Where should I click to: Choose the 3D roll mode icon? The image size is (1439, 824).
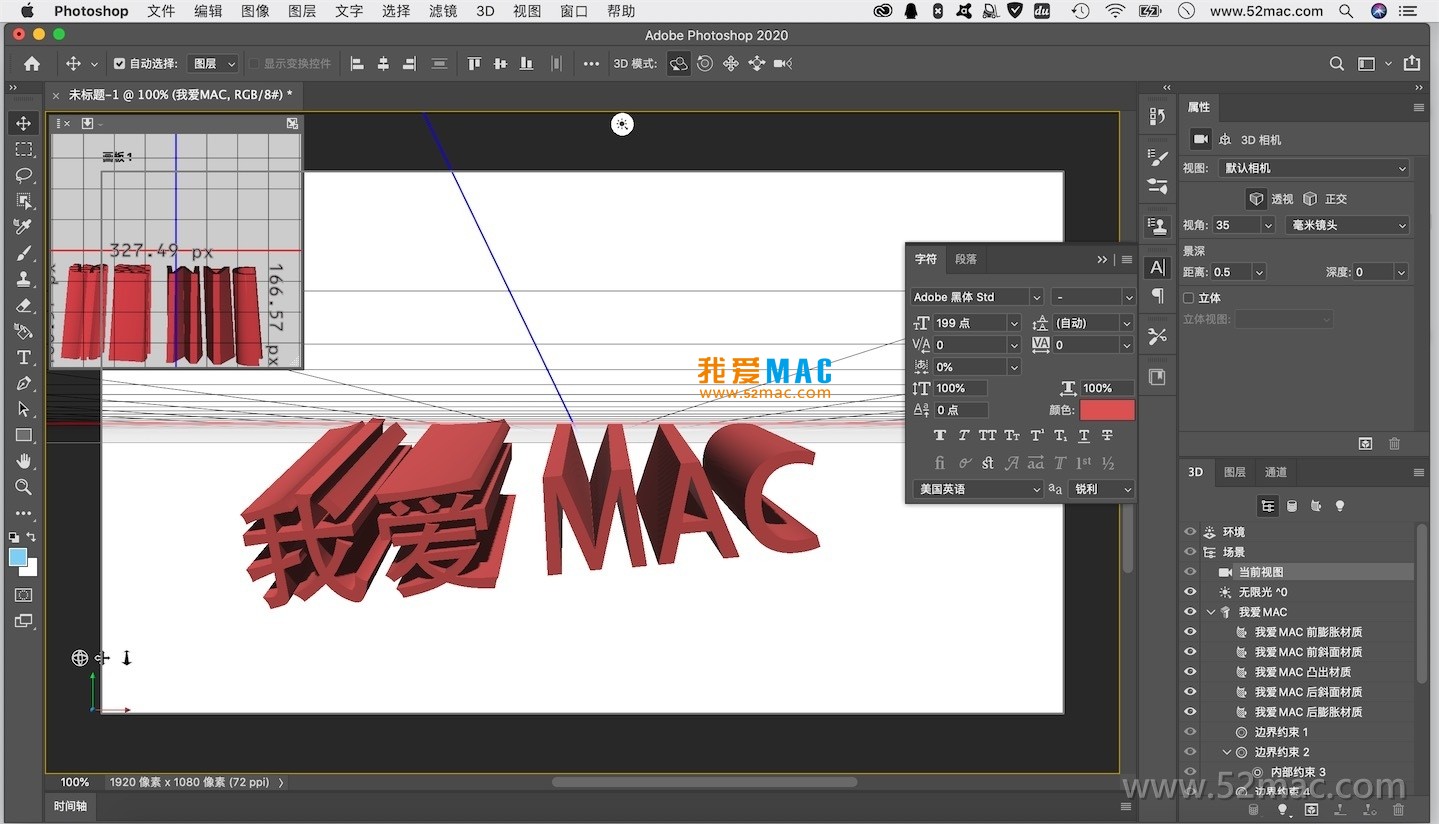(705, 63)
